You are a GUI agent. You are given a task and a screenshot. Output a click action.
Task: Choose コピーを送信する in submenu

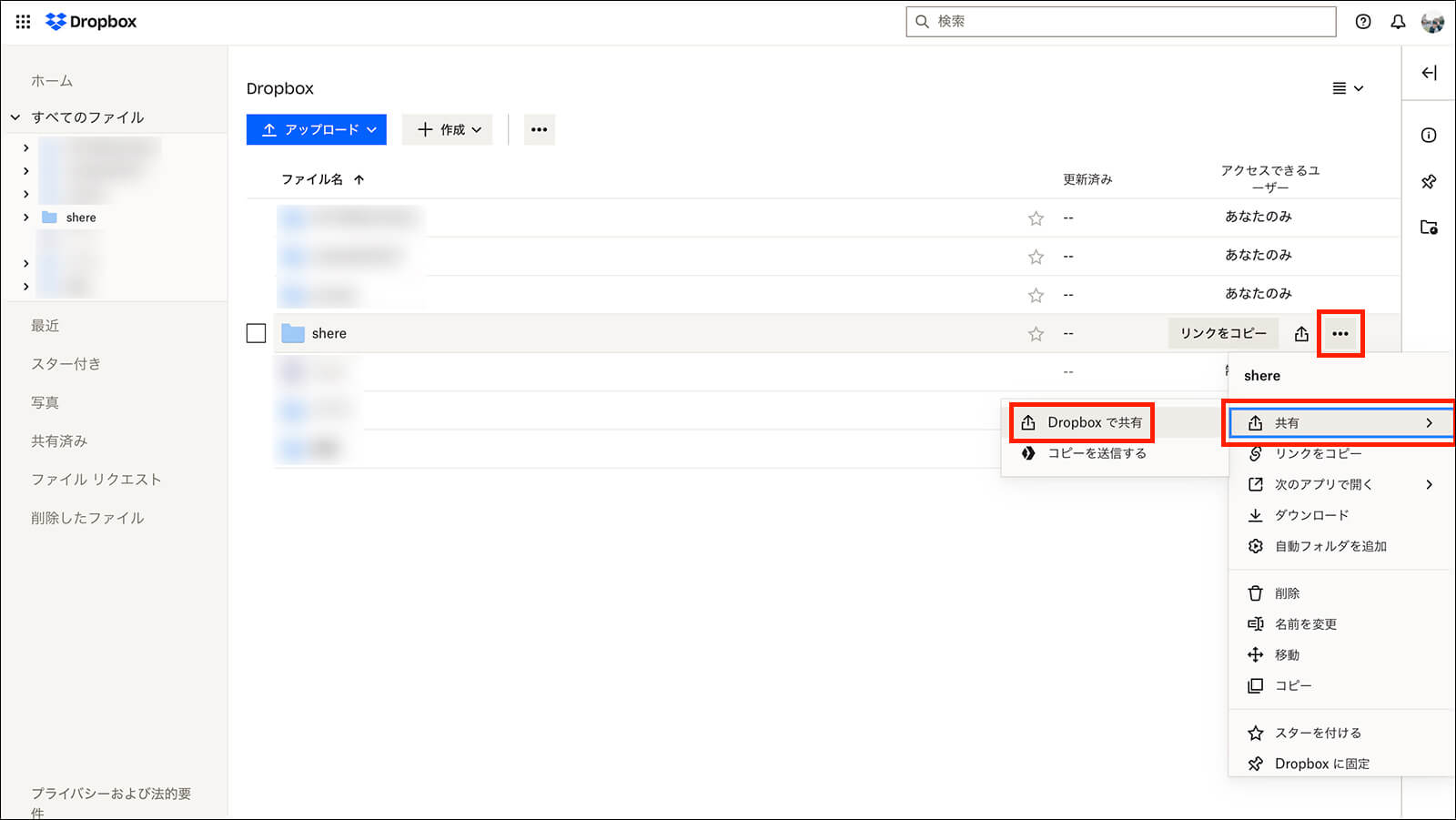coord(1115,453)
